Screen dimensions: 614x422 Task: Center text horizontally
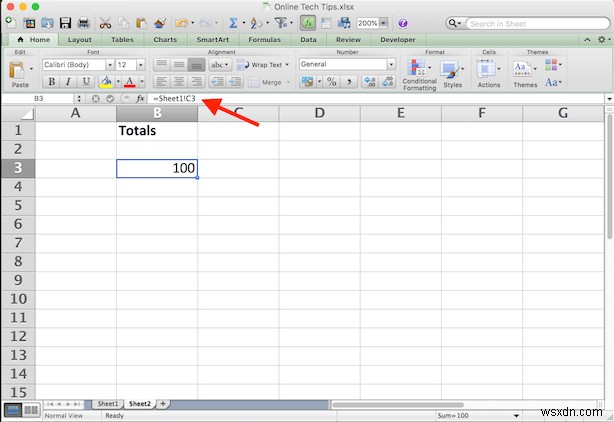coord(179,81)
